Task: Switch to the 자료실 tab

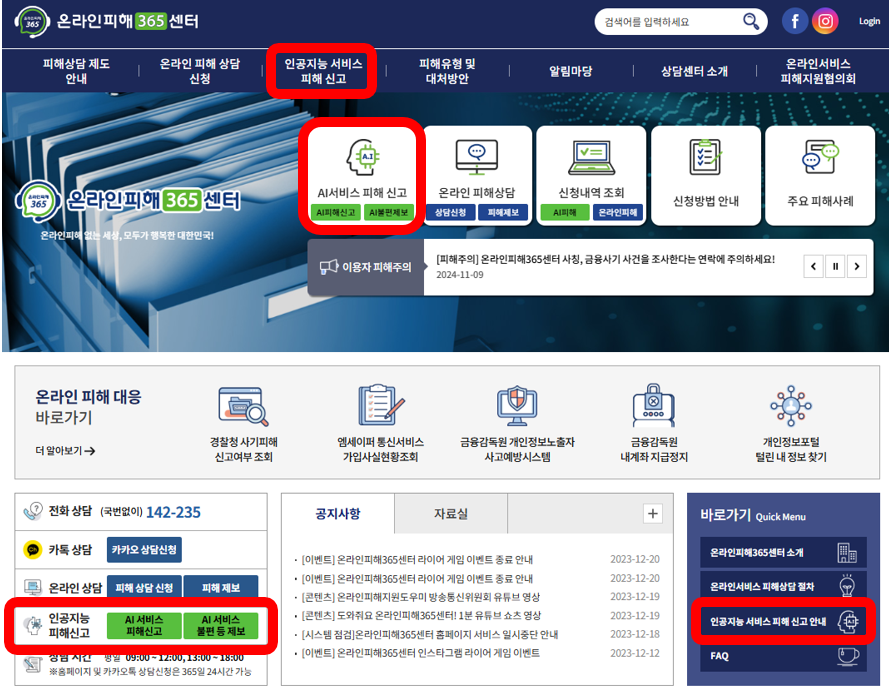Action: pyautogui.click(x=450, y=514)
